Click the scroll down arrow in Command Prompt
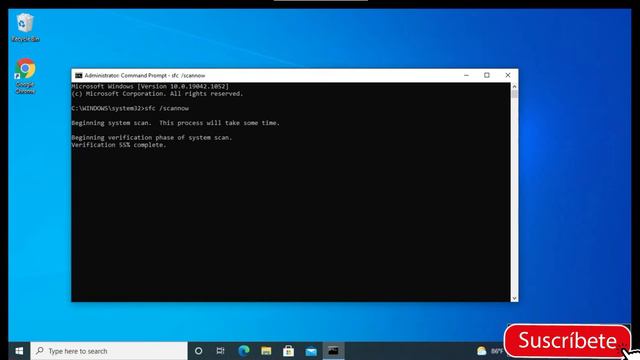The width and height of the screenshot is (640, 360). [514, 298]
